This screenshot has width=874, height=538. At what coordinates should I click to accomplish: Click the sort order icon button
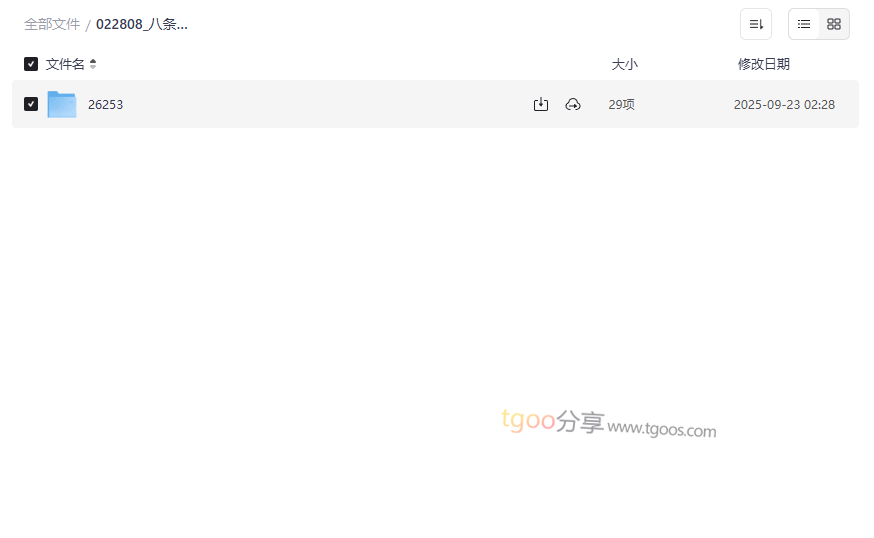pyautogui.click(x=756, y=24)
